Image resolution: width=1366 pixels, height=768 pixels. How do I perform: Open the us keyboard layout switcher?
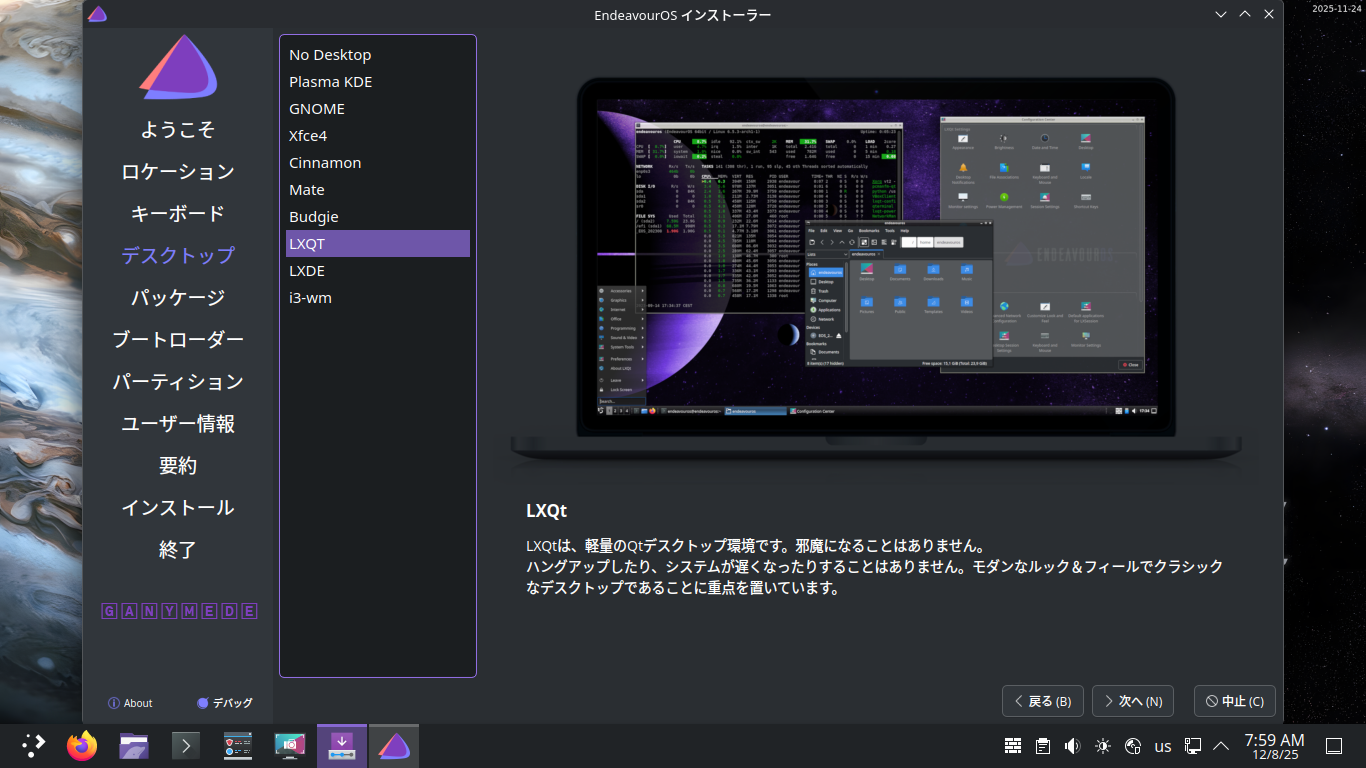[x=1163, y=746]
